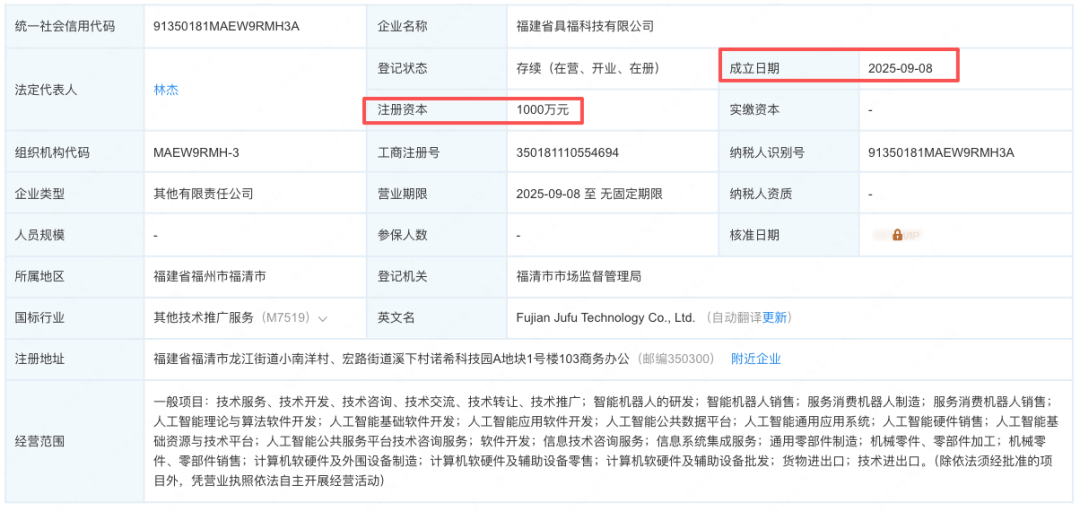
Task: Select business registration number 350181110554694
Action: [567, 152]
